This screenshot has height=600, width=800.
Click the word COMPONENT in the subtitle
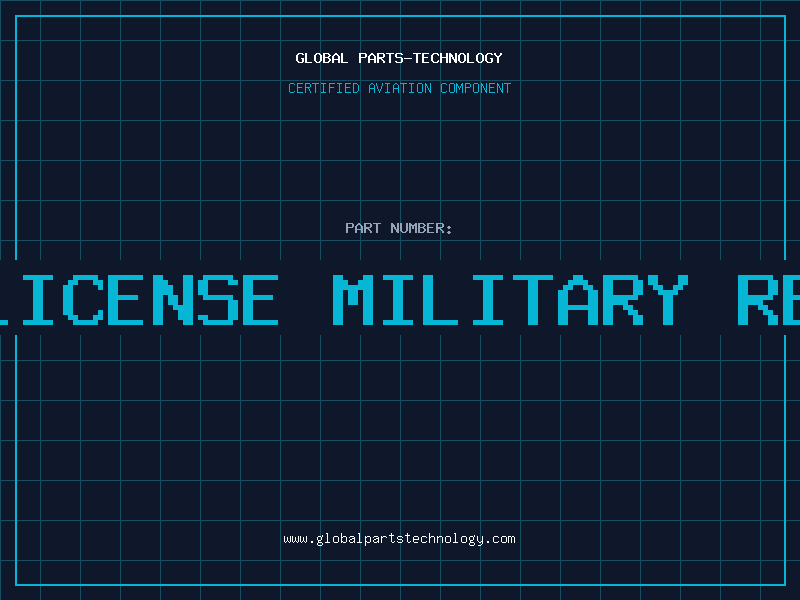[x=476, y=88]
